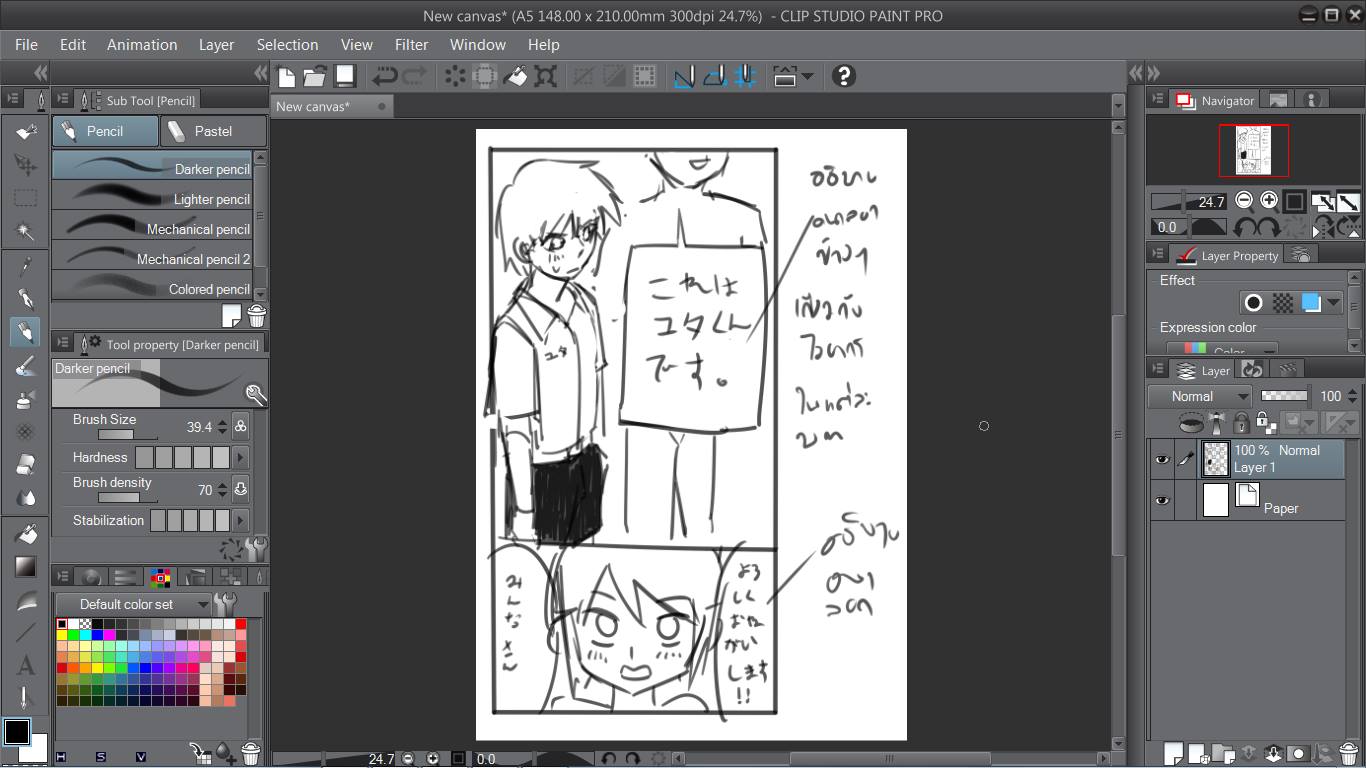
Task: Select the Text tool
Action: coord(26,666)
